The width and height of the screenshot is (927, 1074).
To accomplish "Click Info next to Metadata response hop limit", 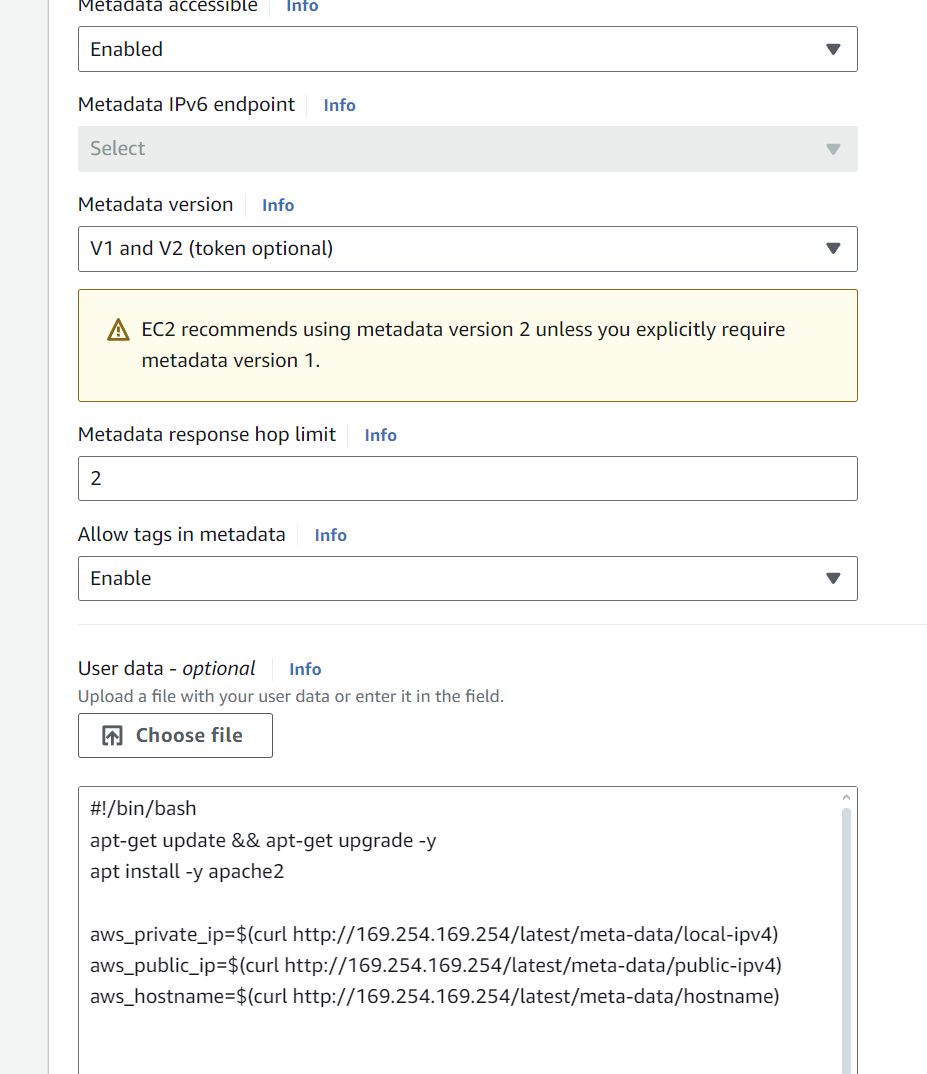I will (x=380, y=435).
